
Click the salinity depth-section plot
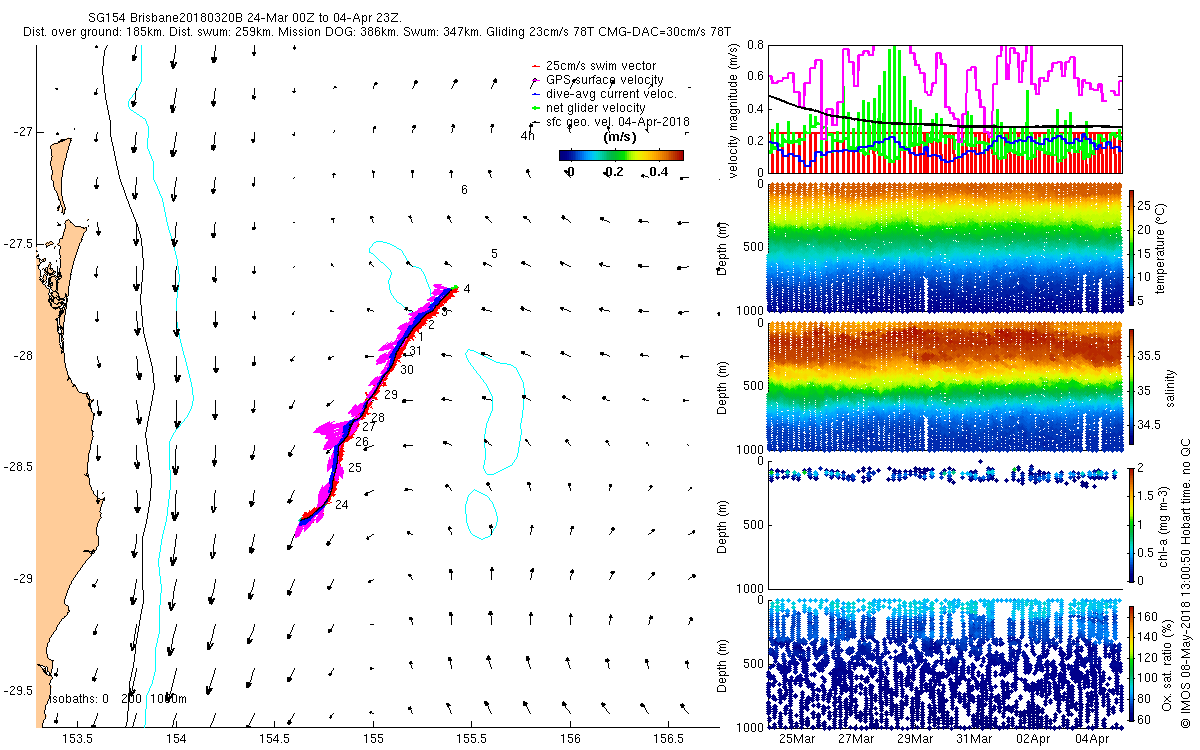pyautogui.click(x=945, y=387)
